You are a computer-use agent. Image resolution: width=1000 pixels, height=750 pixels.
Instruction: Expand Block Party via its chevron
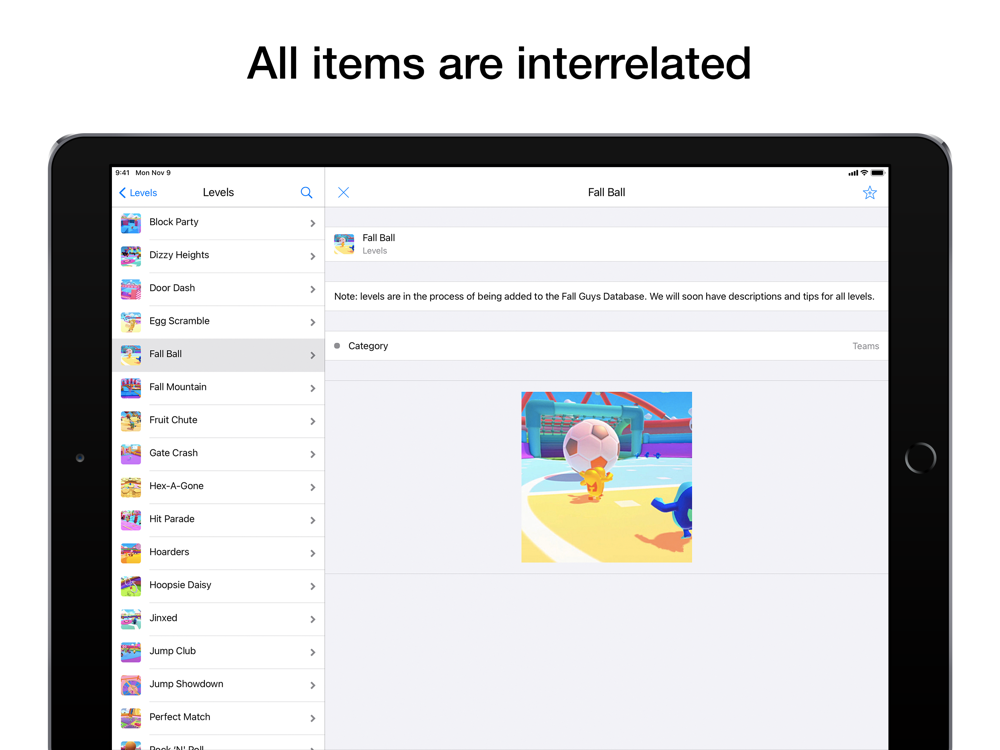tap(312, 223)
